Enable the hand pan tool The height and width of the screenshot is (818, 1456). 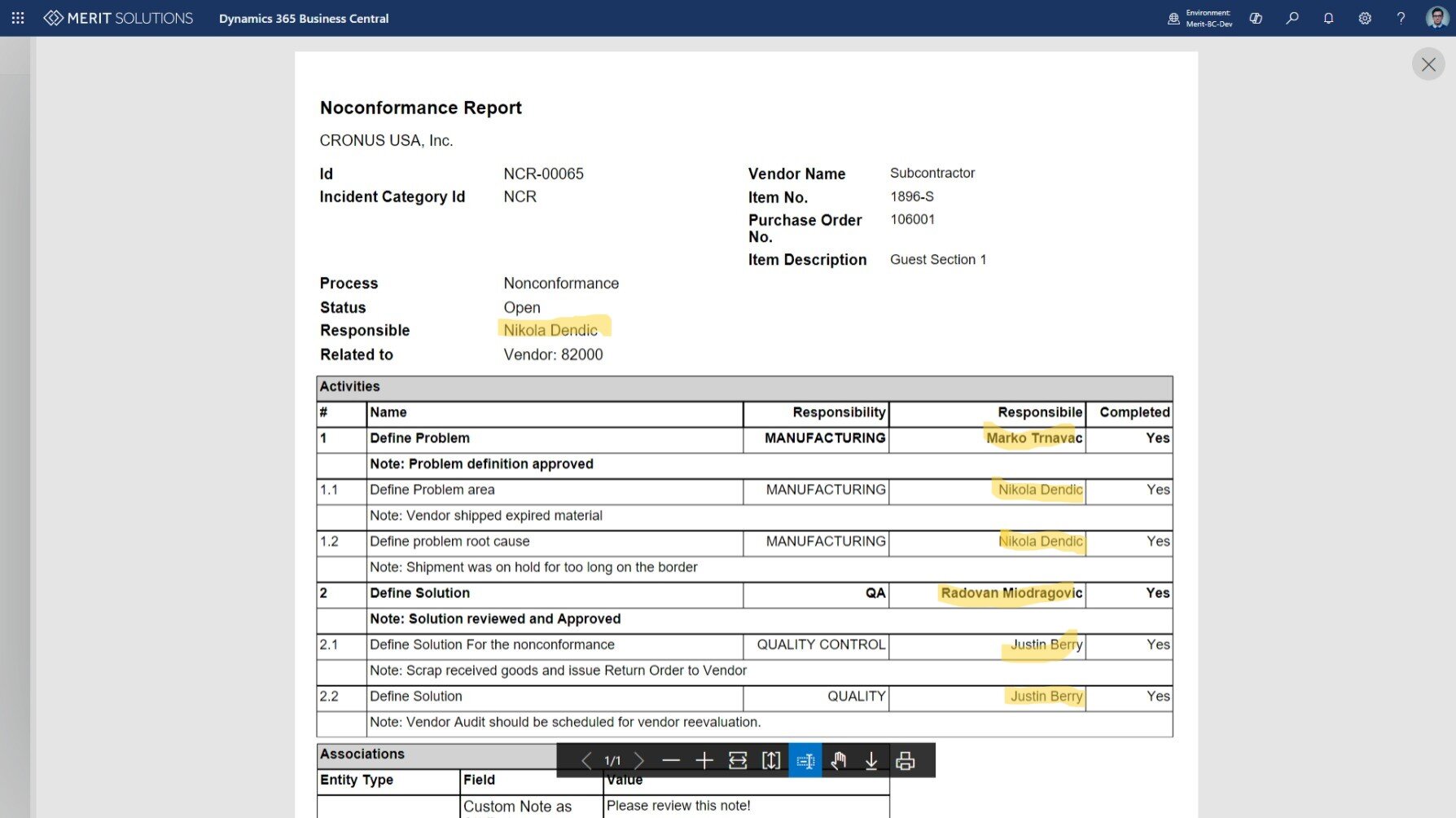839,760
